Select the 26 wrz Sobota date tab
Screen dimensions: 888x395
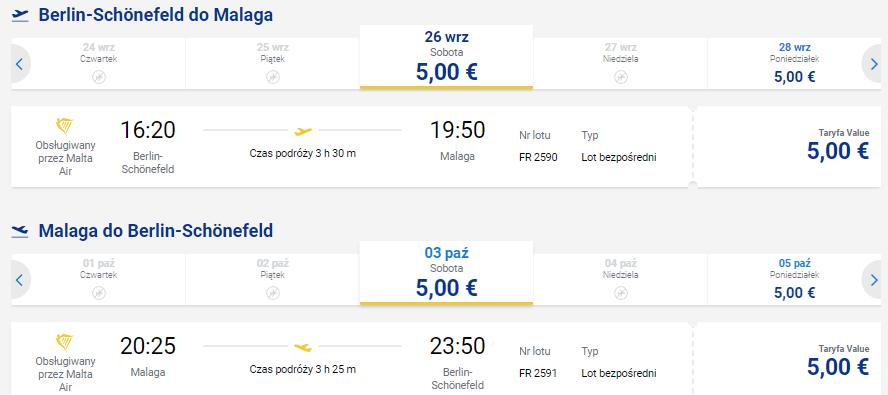[x=446, y=57]
